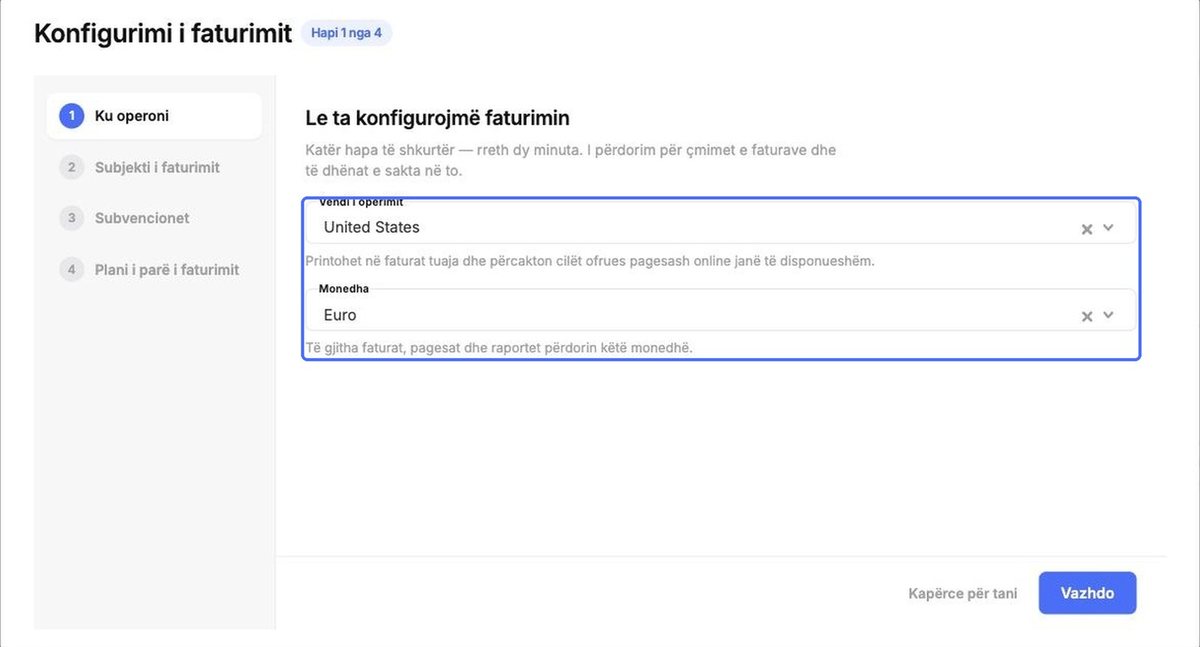Click the number 3 step circle
This screenshot has width=1200, height=647.
[x=71, y=218]
